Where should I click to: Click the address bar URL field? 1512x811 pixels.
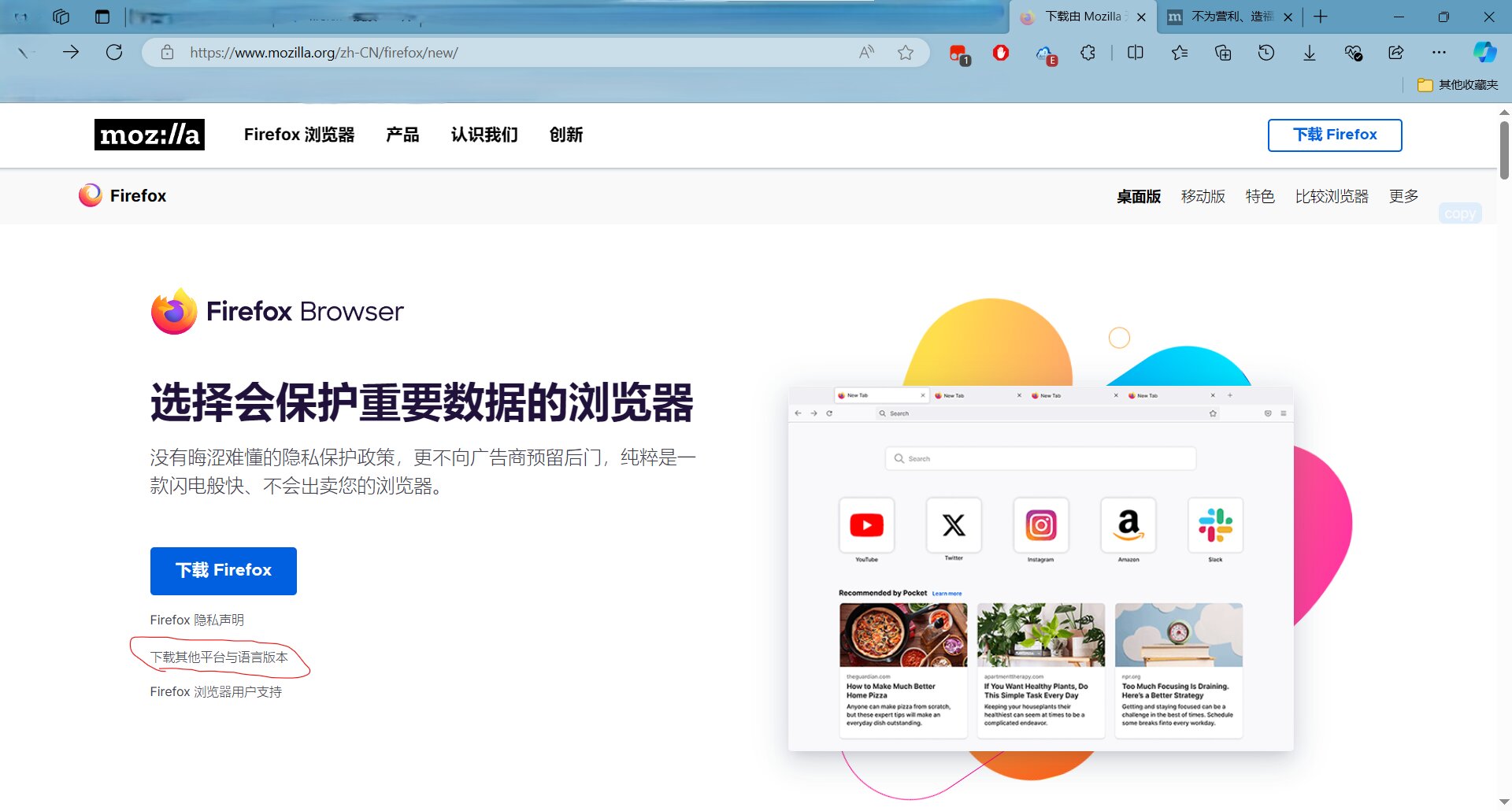point(504,53)
